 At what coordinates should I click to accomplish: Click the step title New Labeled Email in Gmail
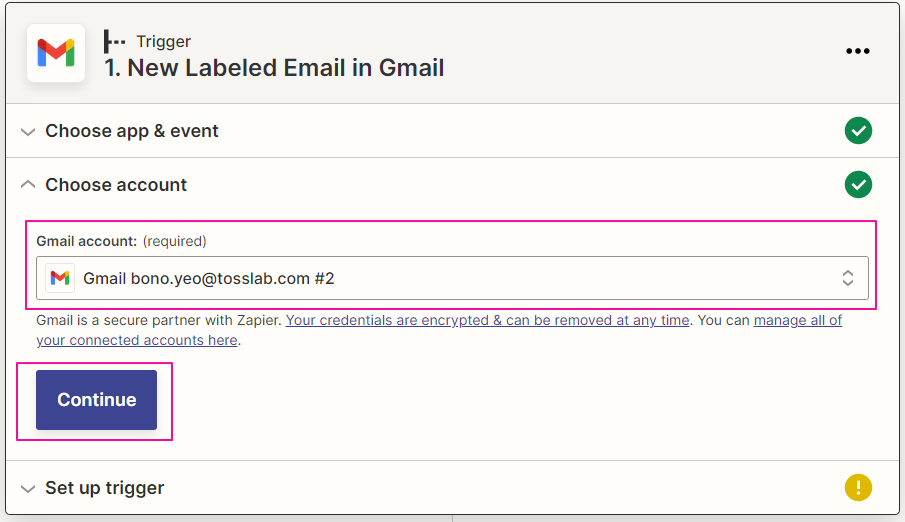275,68
